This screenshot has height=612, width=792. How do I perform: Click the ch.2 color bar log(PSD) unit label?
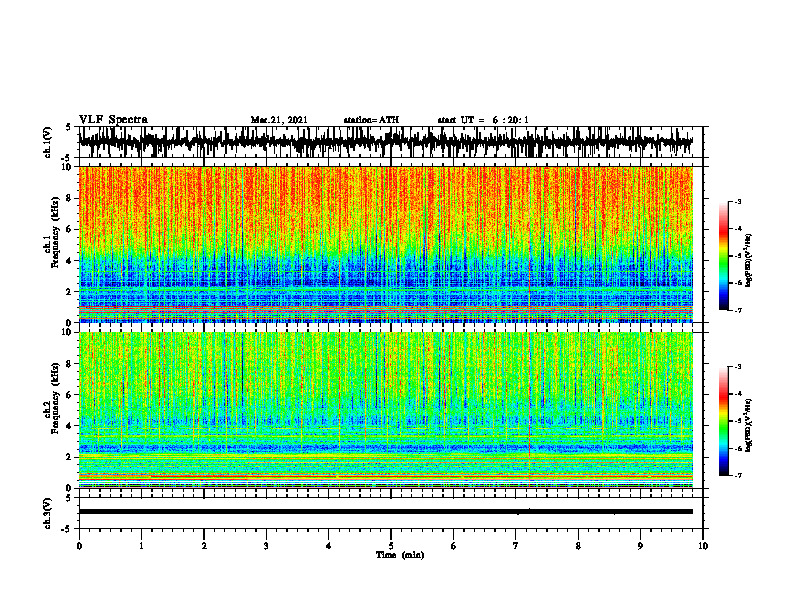pyautogui.click(x=749, y=425)
